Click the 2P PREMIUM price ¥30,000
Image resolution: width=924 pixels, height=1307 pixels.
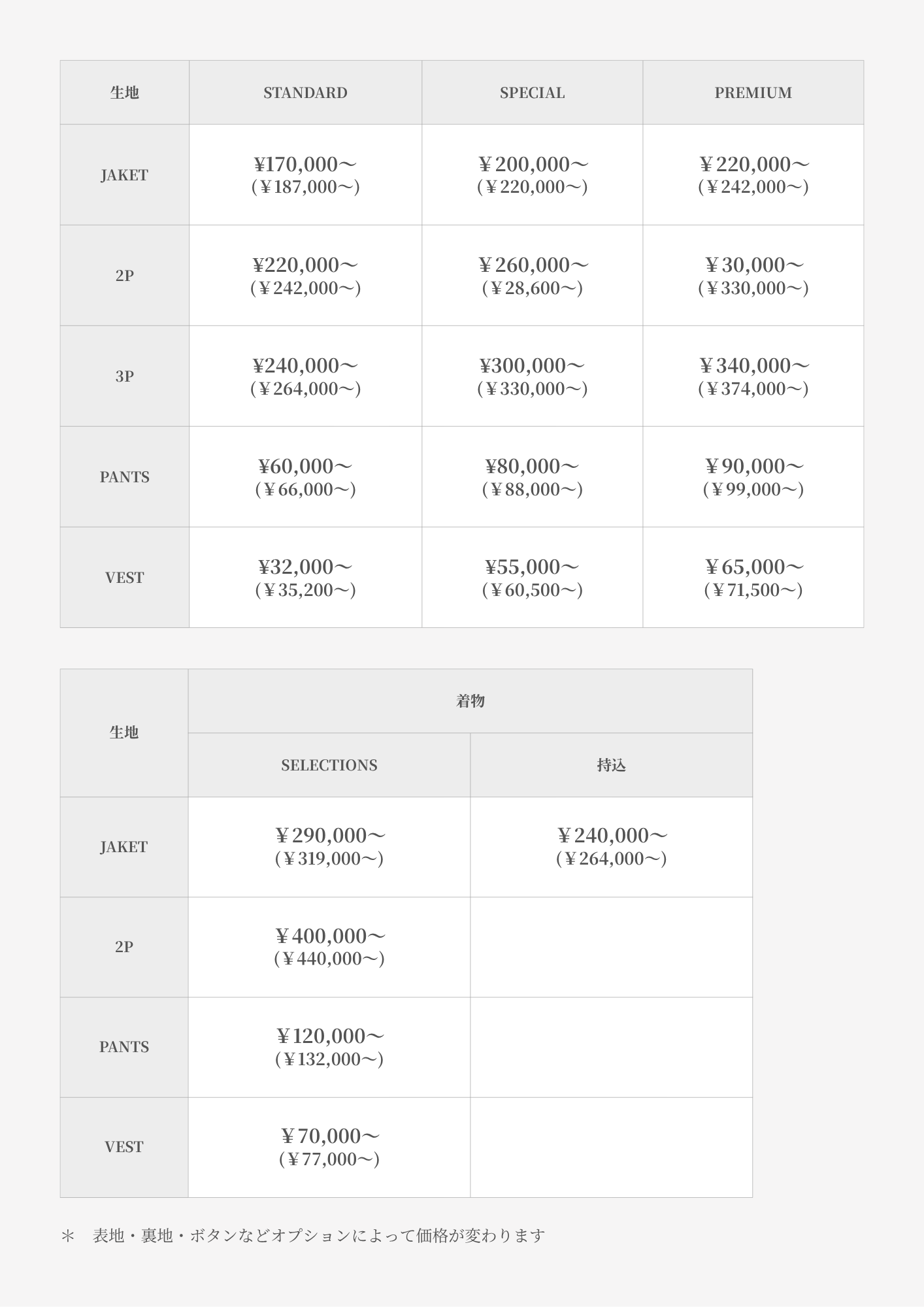pos(753,265)
